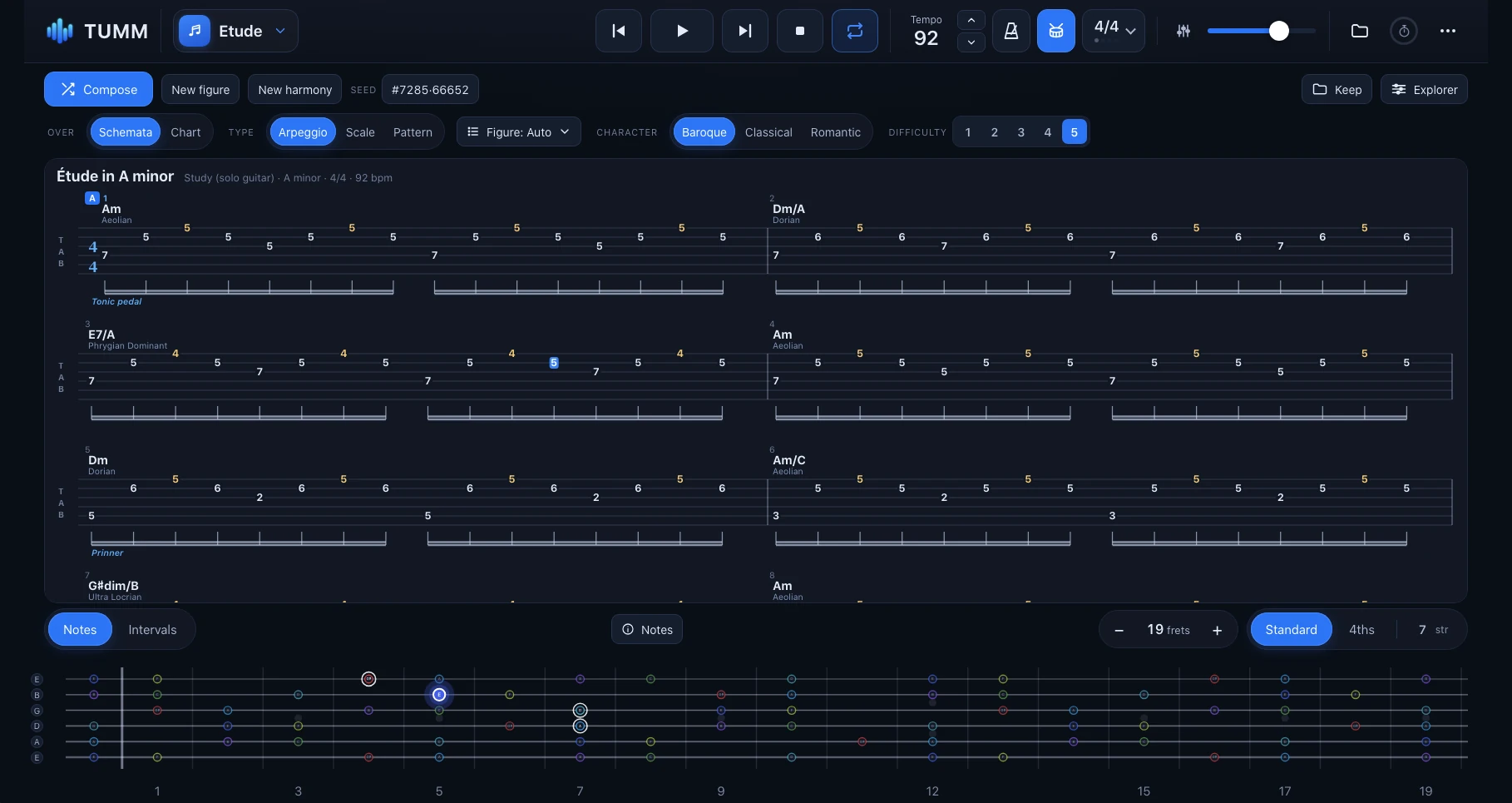Click the section A marker in bar 1
Image resolution: width=1512 pixels, height=803 pixels.
click(92, 198)
